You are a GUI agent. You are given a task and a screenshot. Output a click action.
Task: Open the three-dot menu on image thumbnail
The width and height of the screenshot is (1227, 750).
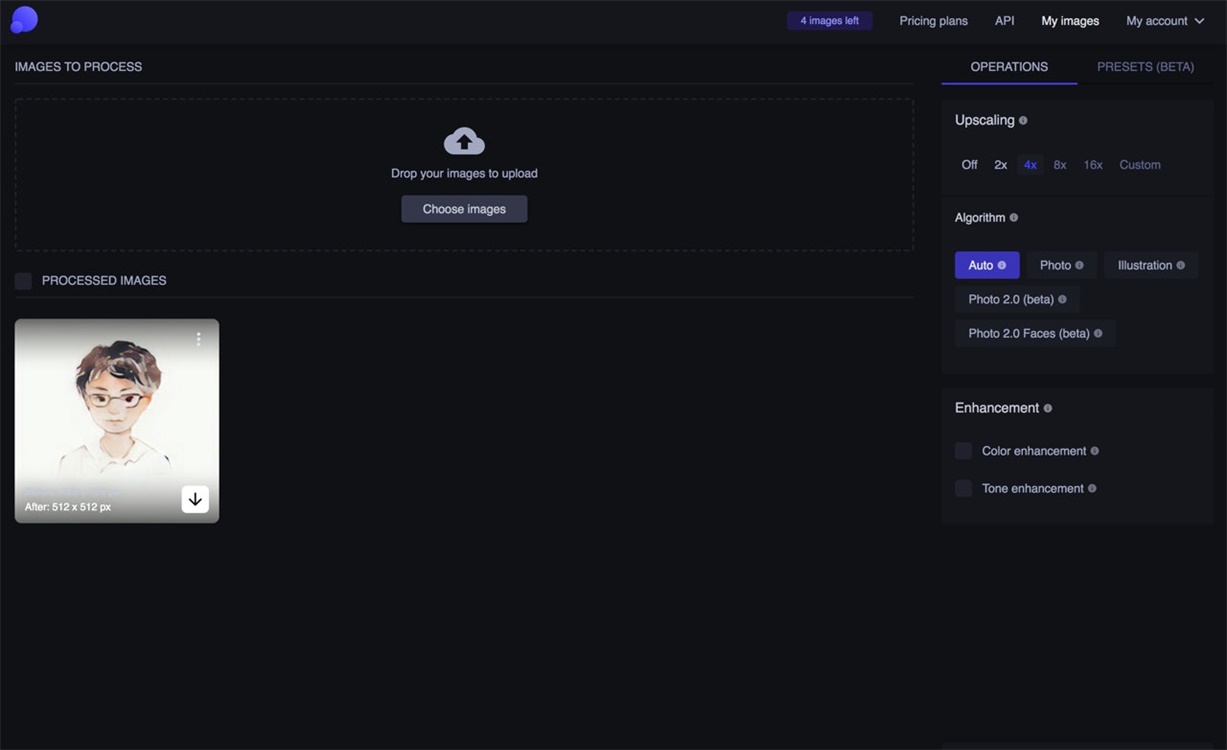pos(199,339)
